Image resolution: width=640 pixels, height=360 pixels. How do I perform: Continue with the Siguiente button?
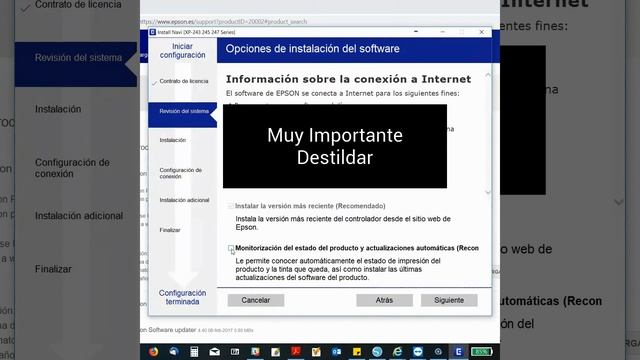[449, 300]
